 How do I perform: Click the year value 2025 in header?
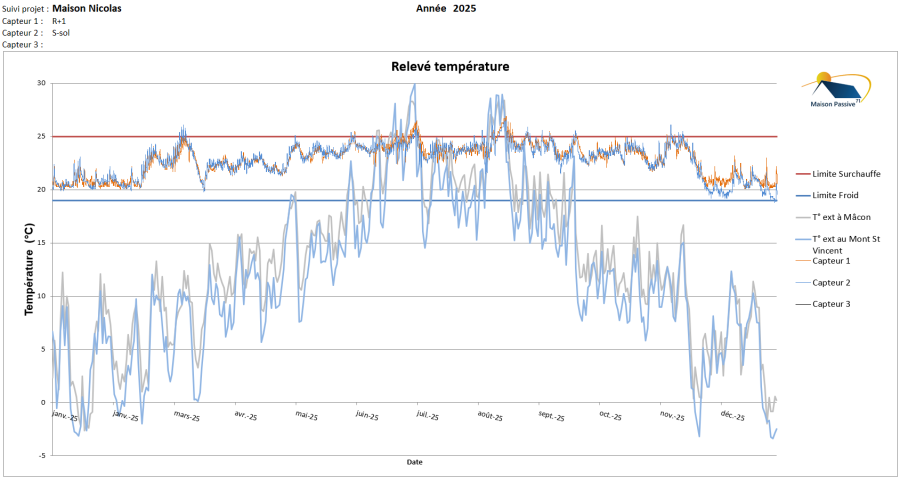pyautogui.click(x=464, y=7)
